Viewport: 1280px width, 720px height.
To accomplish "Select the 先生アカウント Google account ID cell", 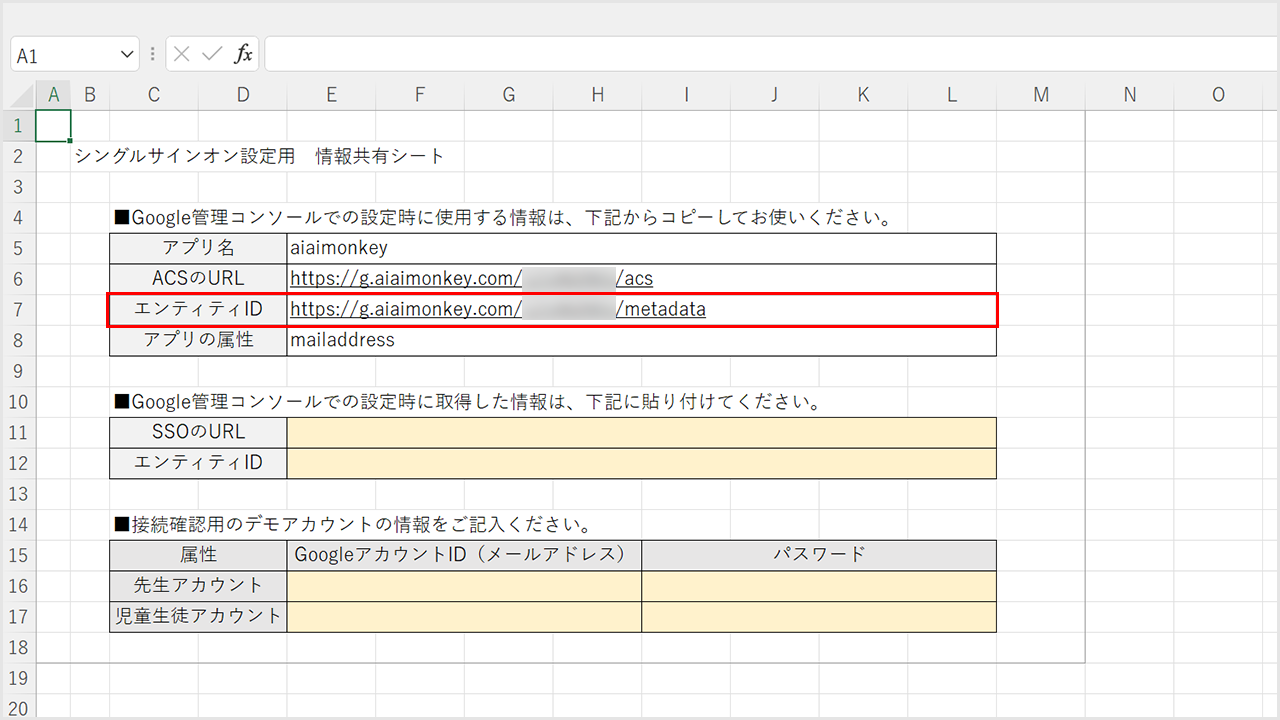I will click(x=464, y=586).
